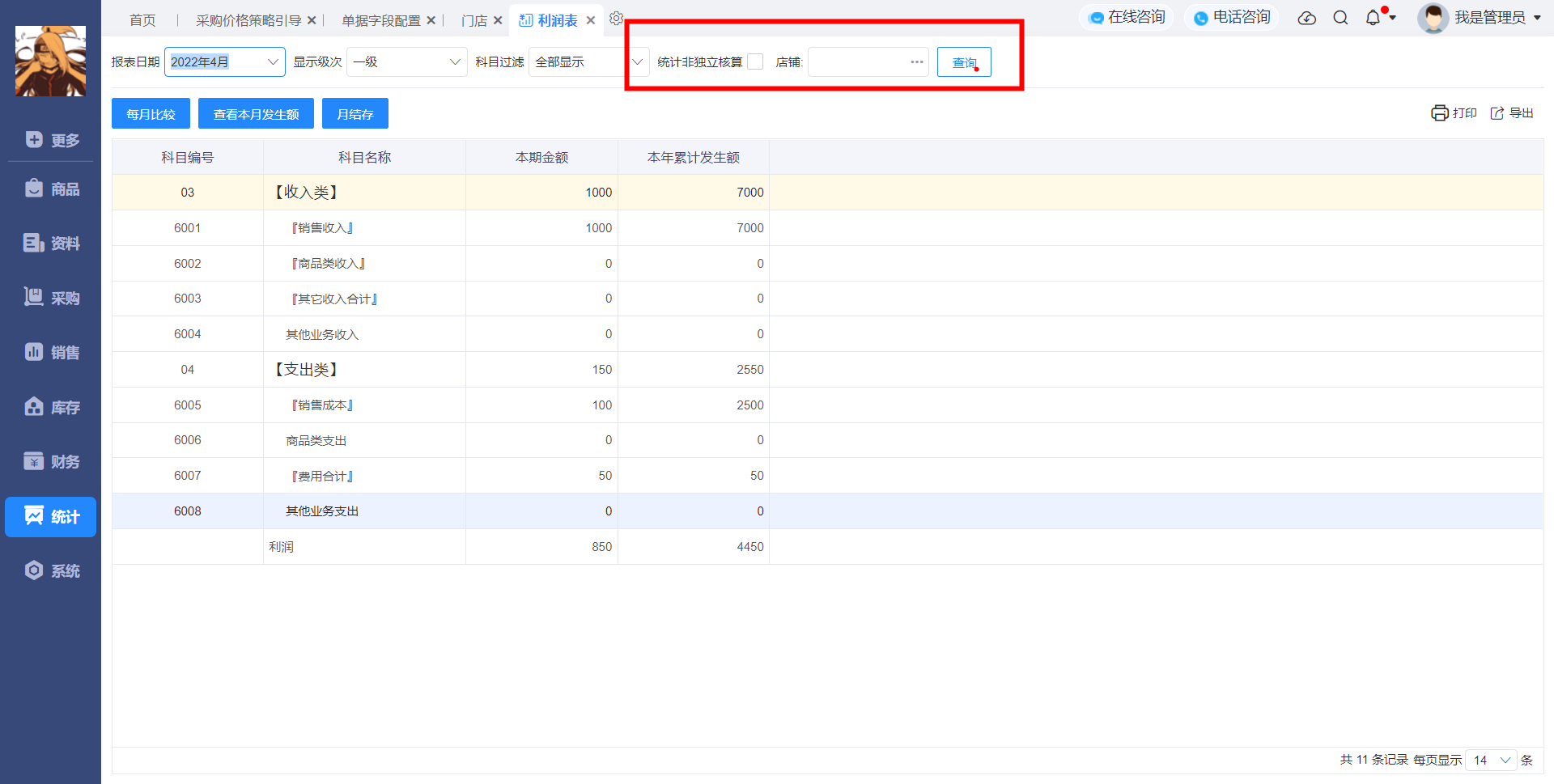Viewport: 1554px width, 784px height.
Task: Open the 库存 sidebar module
Action: 51,407
